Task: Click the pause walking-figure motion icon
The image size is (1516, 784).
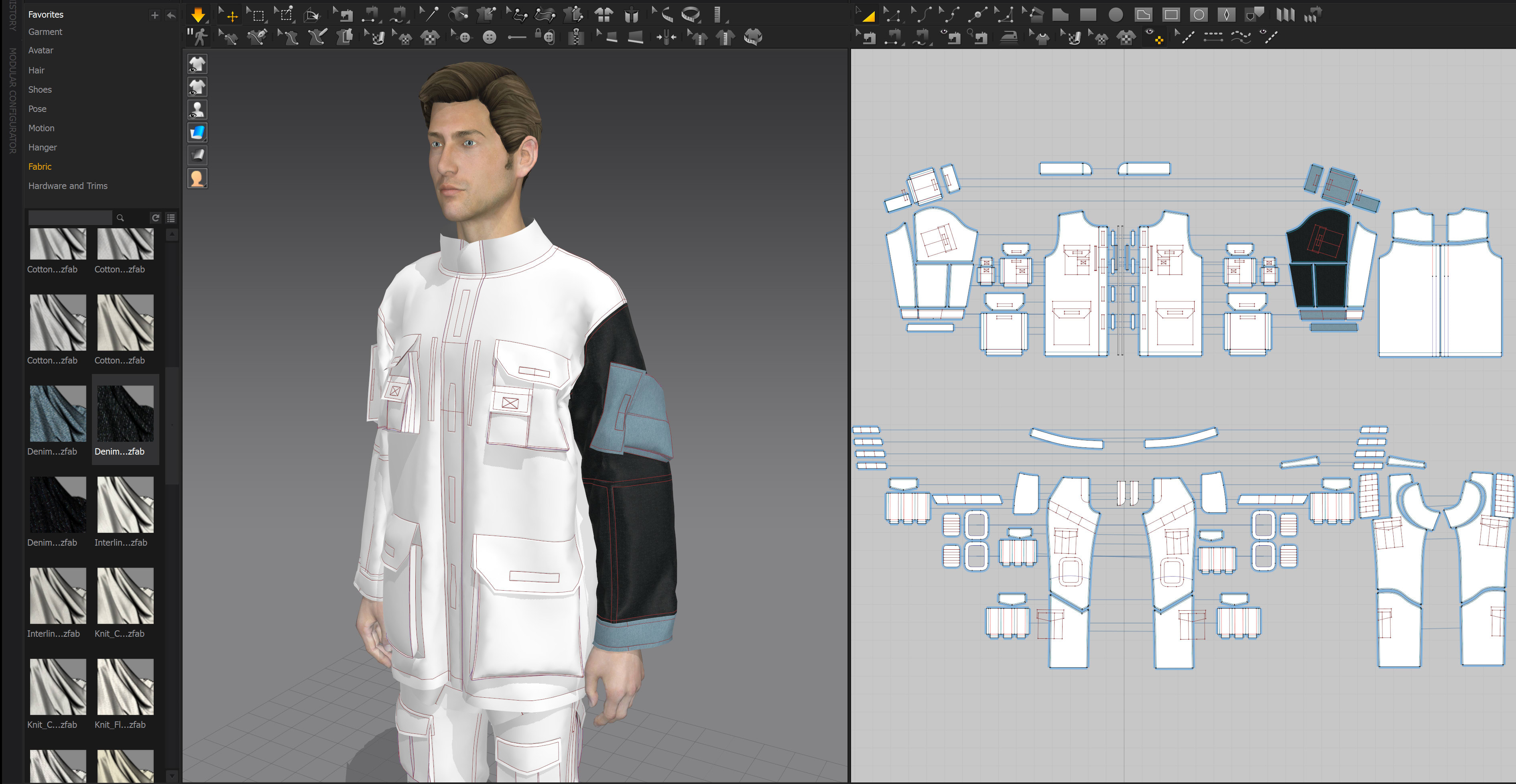Action: [198, 37]
